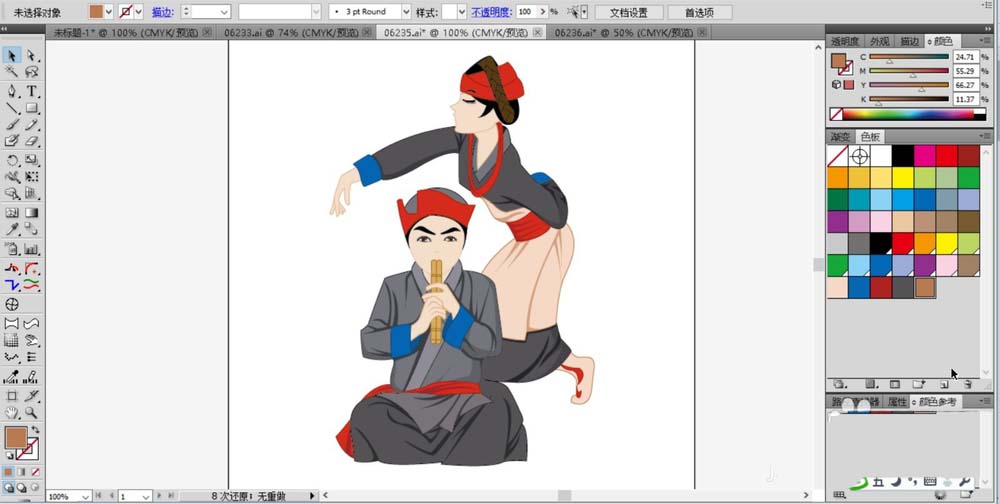
Task: Select the Pencil tool
Action: [31, 125]
